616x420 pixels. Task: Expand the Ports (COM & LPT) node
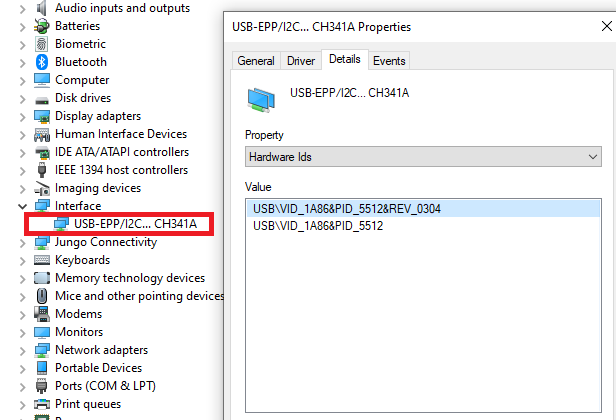pos(23,386)
